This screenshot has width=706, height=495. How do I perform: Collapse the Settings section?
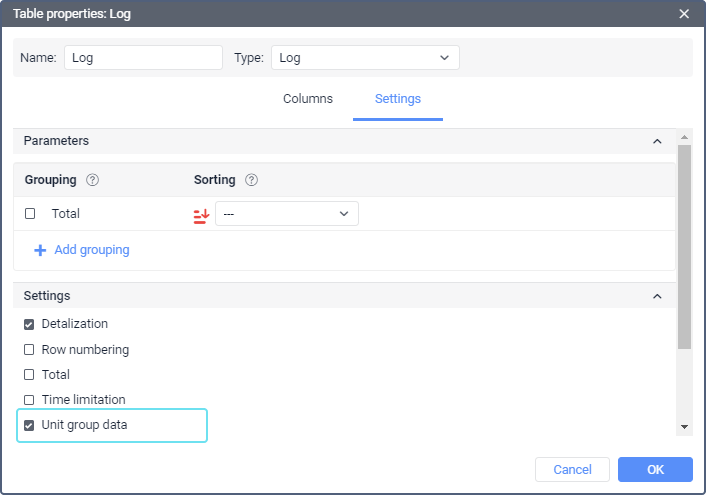tap(657, 297)
